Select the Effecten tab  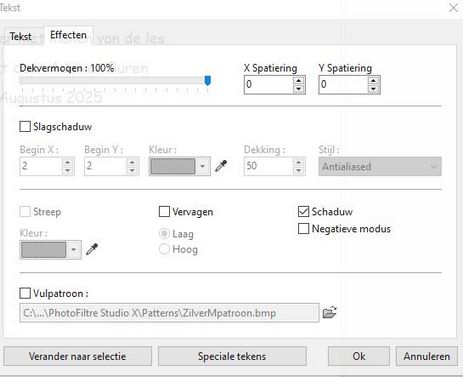click(68, 35)
